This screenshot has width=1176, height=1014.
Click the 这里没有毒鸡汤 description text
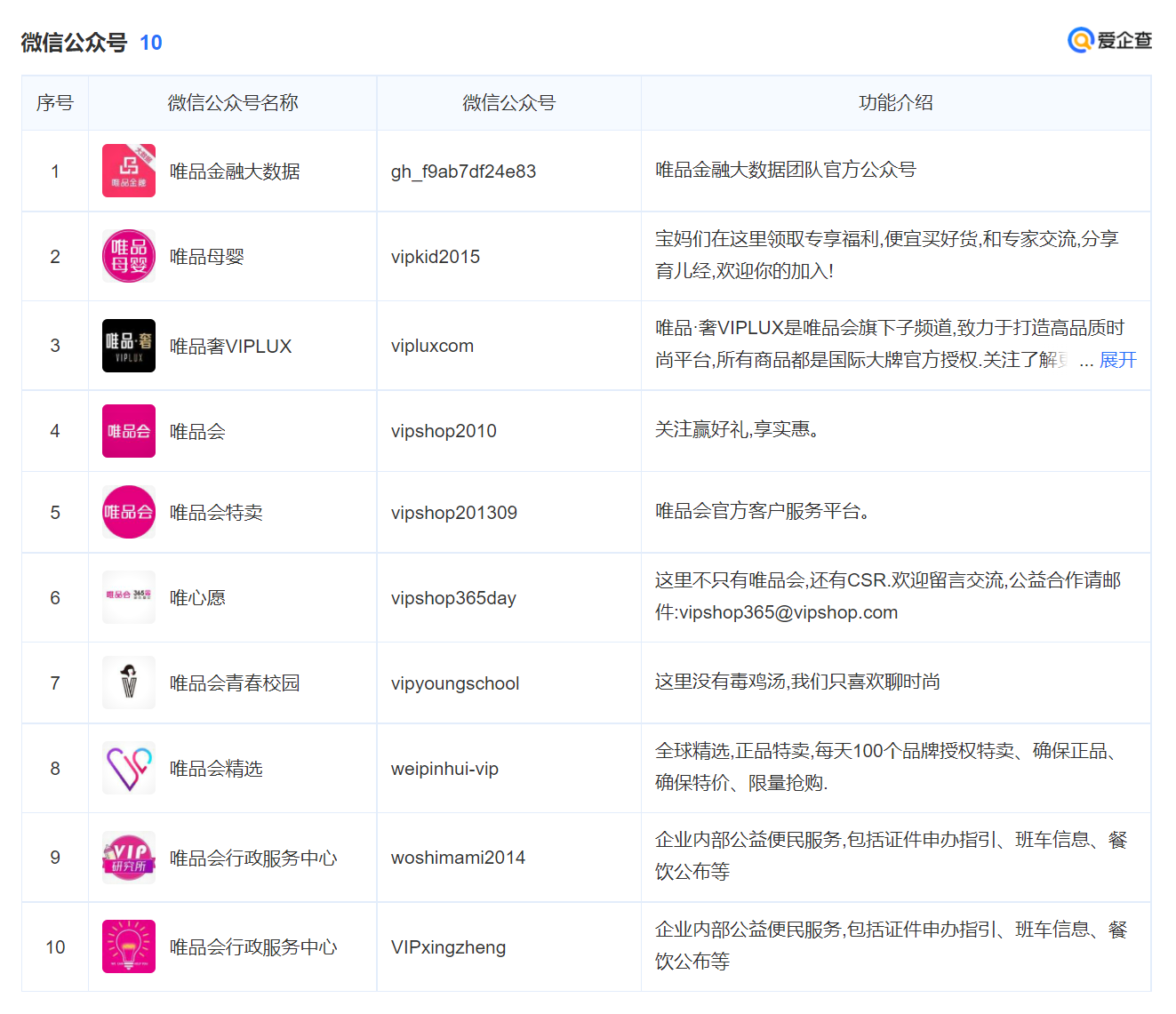pyautogui.click(x=797, y=682)
